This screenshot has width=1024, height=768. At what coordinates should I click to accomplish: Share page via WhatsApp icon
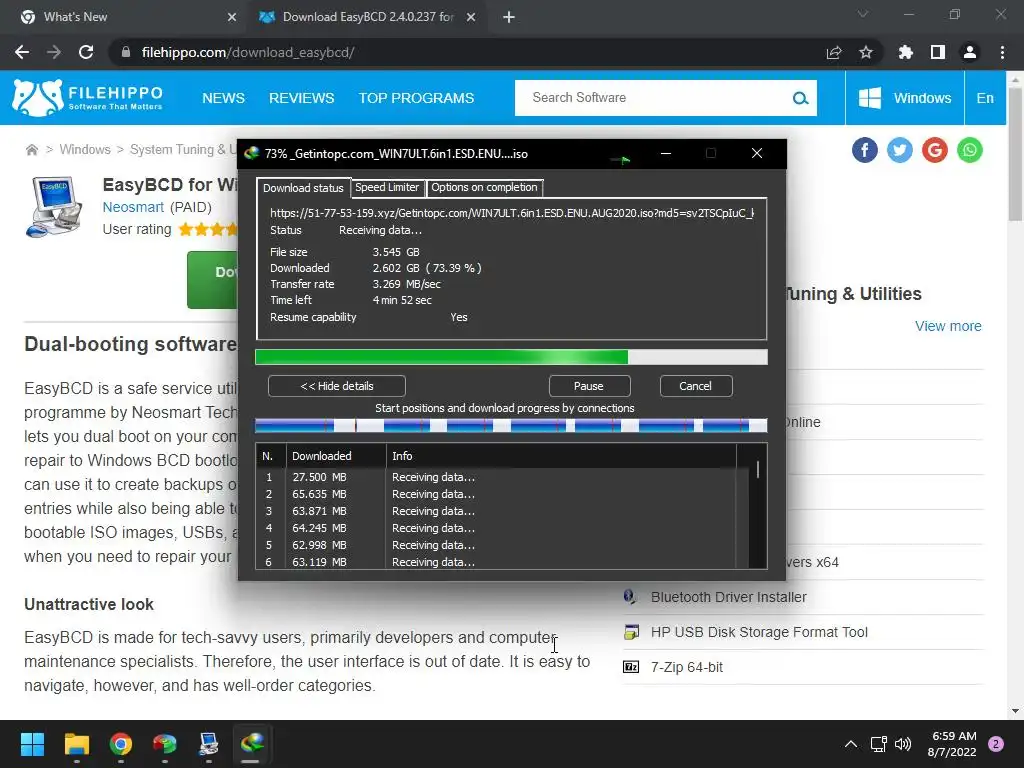(970, 150)
